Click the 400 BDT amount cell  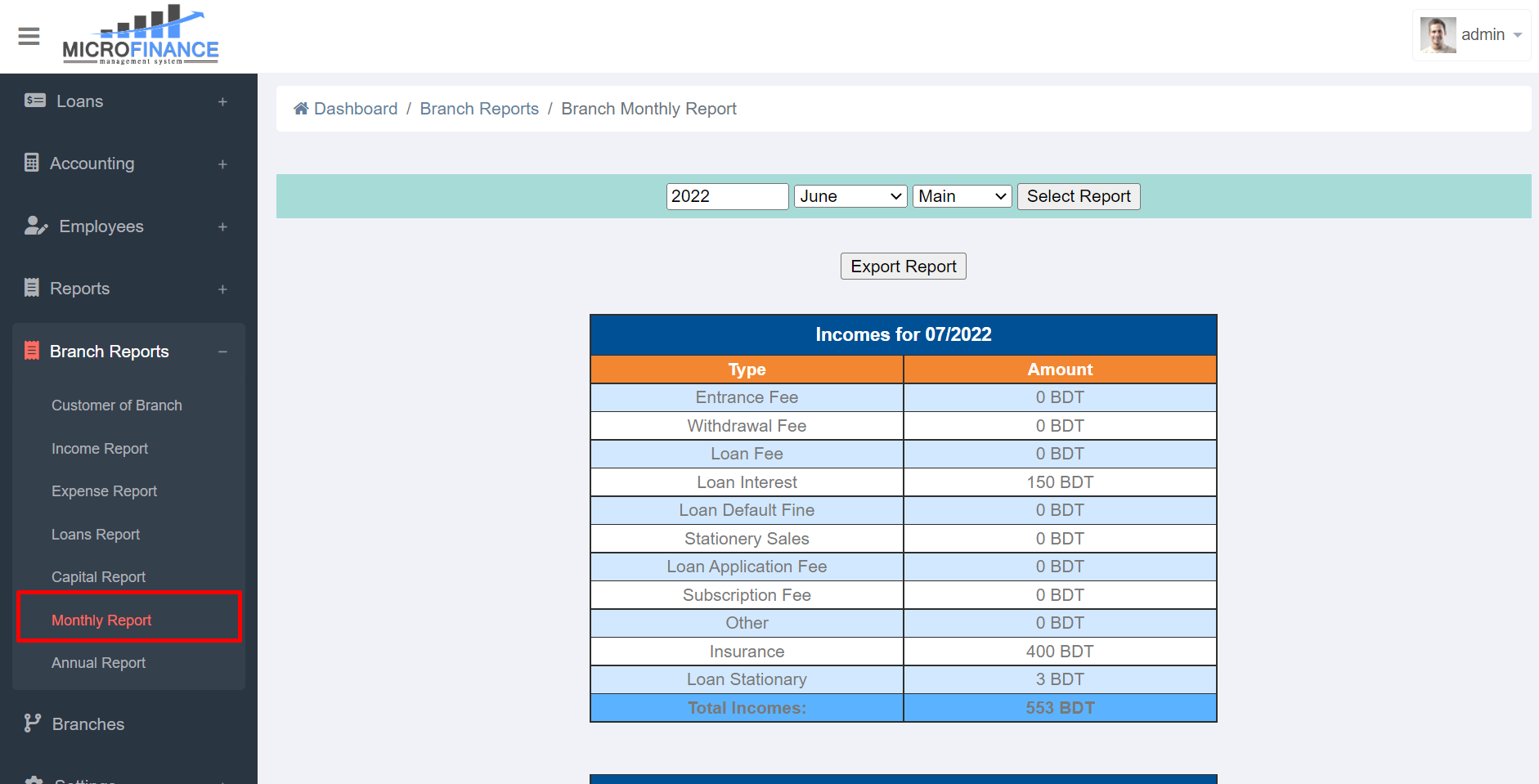[x=1060, y=652]
